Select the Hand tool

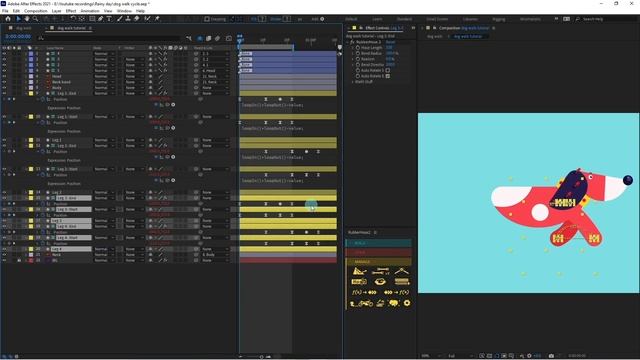pyautogui.click(x=27, y=19)
